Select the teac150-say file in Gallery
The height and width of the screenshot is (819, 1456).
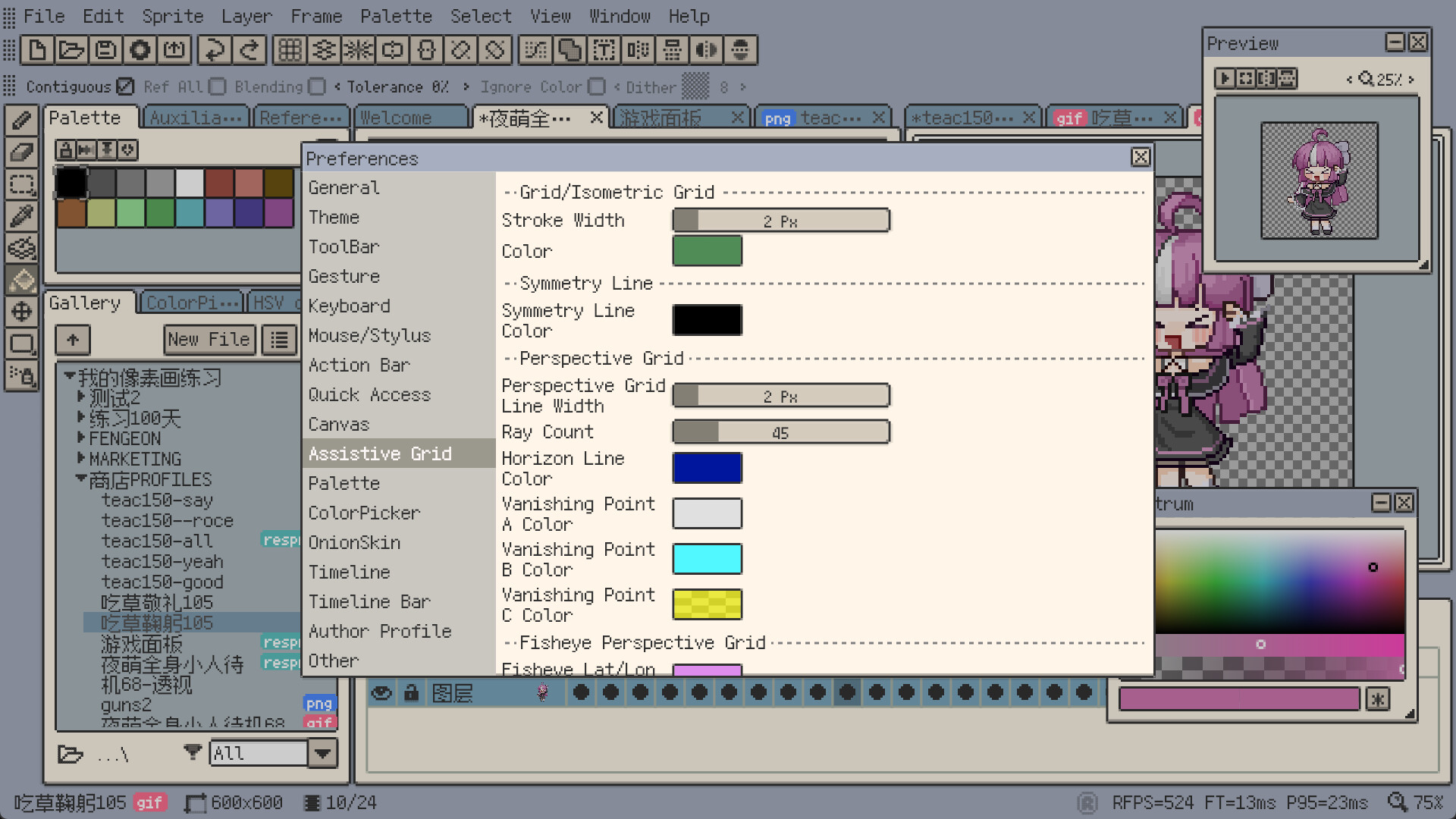[x=157, y=500]
